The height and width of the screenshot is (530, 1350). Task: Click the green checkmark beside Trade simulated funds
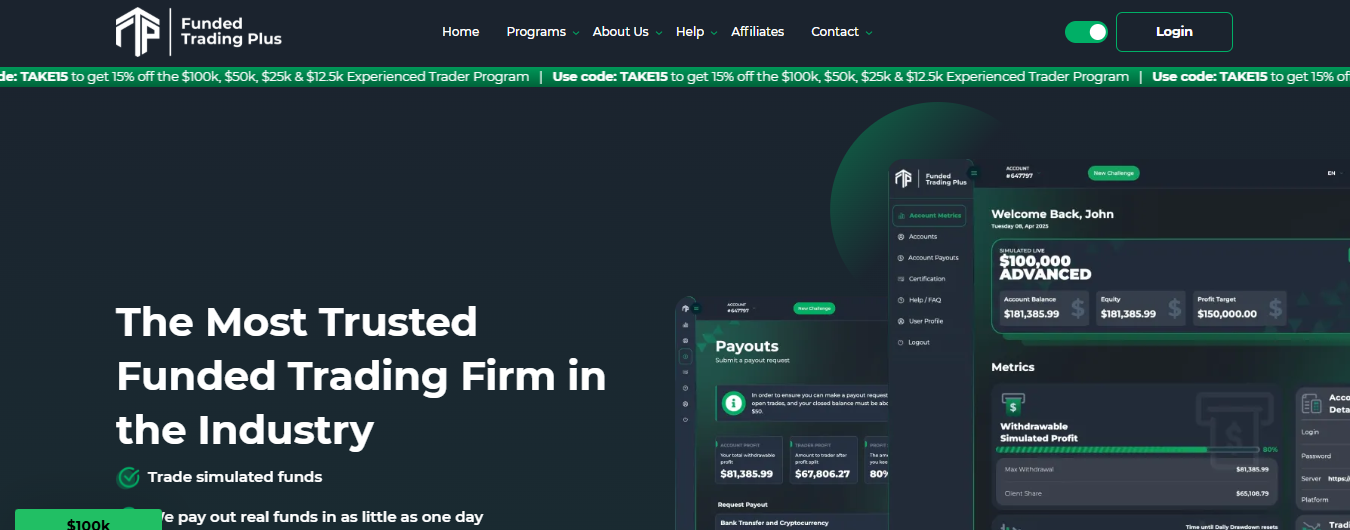pos(128,477)
